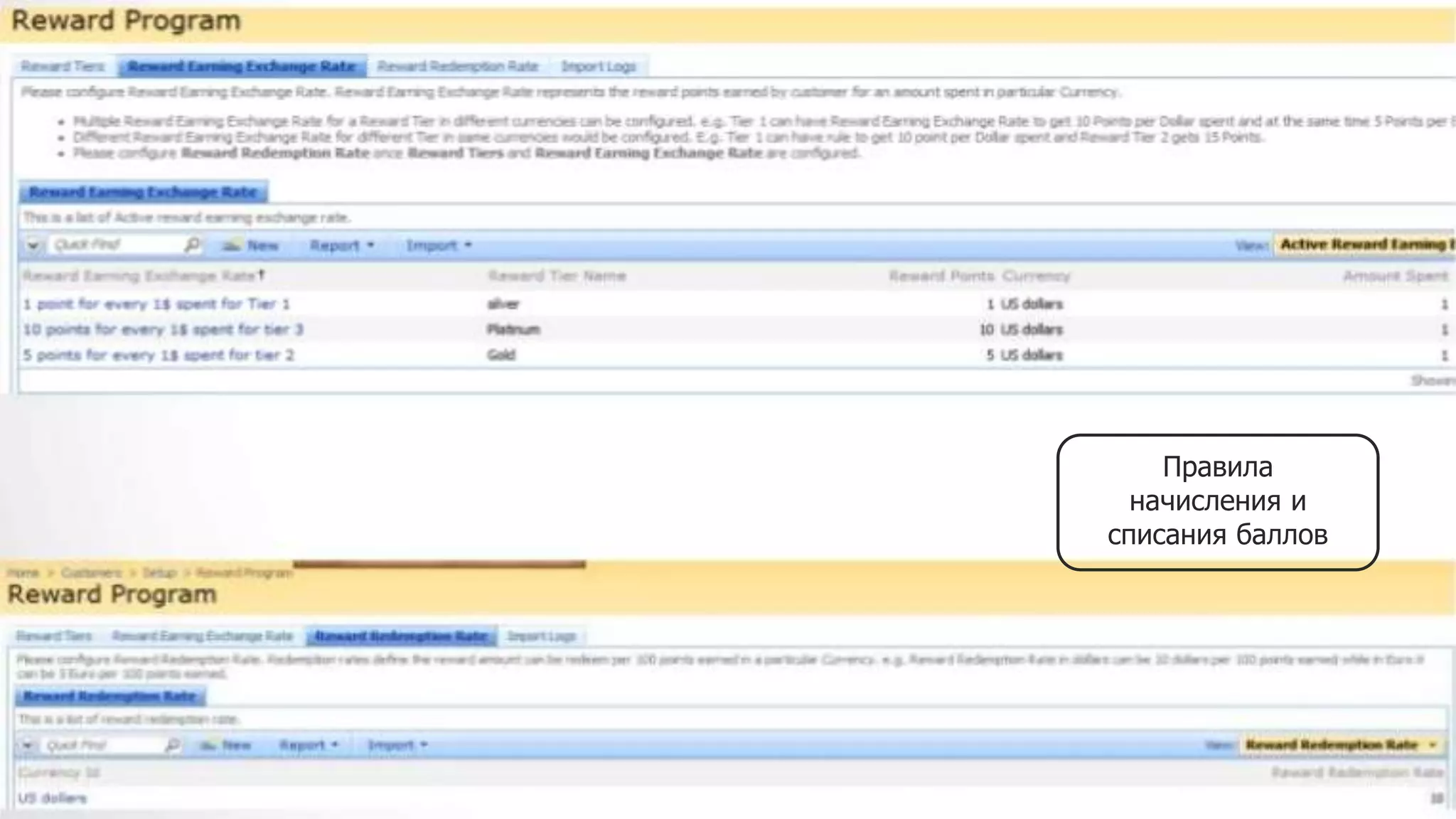Expand the upper Import dropdown
The height and width of the screenshot is (819, 1456).
tap(439, 245)
